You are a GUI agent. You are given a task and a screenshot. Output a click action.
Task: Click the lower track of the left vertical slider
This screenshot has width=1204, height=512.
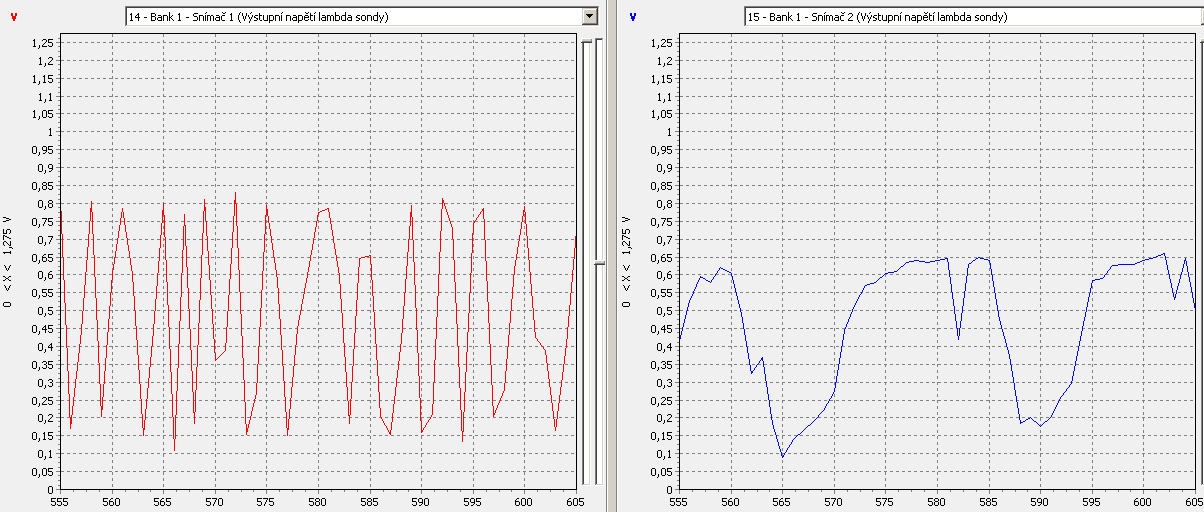(585, 400)
